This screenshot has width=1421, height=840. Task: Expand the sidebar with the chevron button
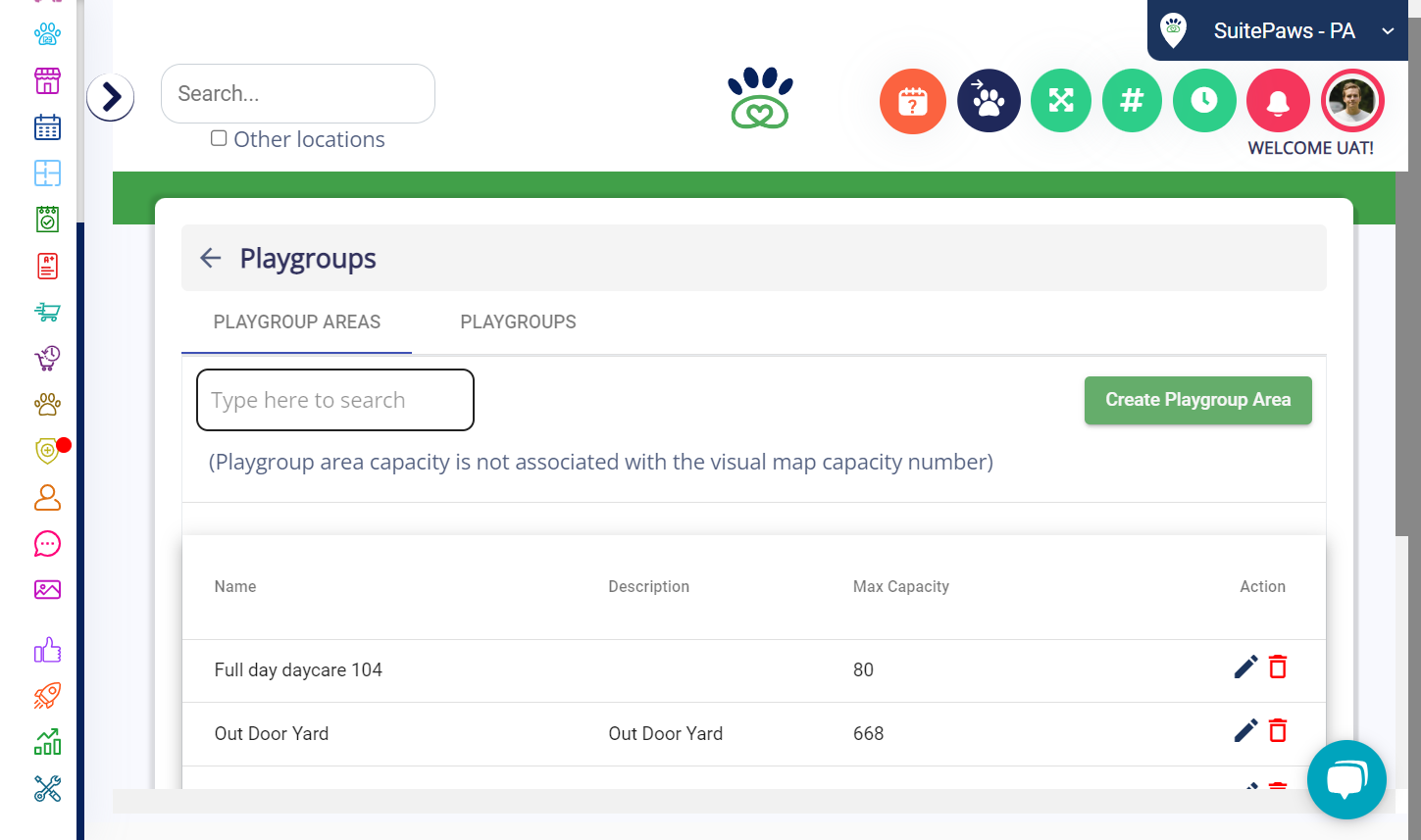(110, 97)
